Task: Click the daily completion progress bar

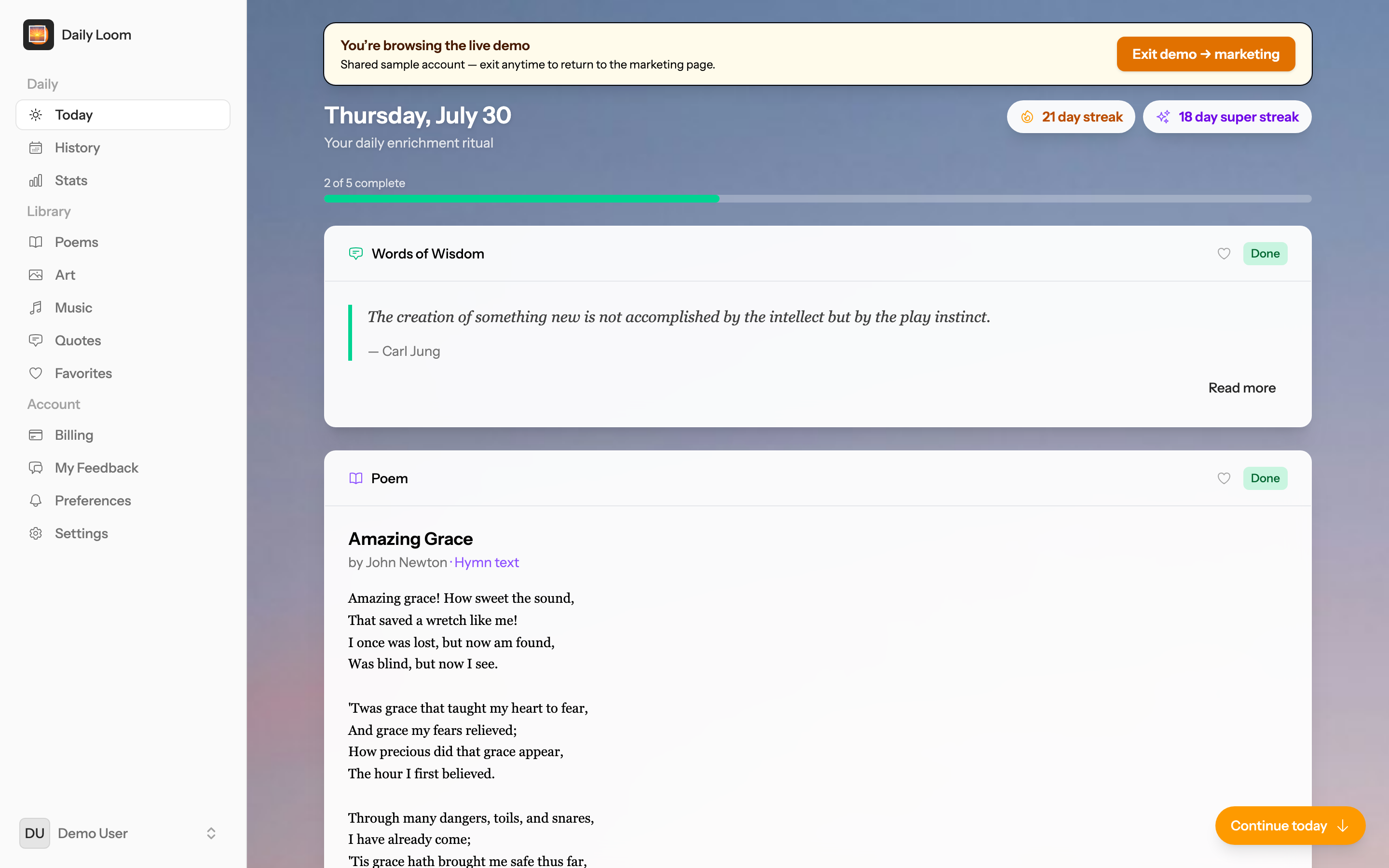Action: (817, 199)
